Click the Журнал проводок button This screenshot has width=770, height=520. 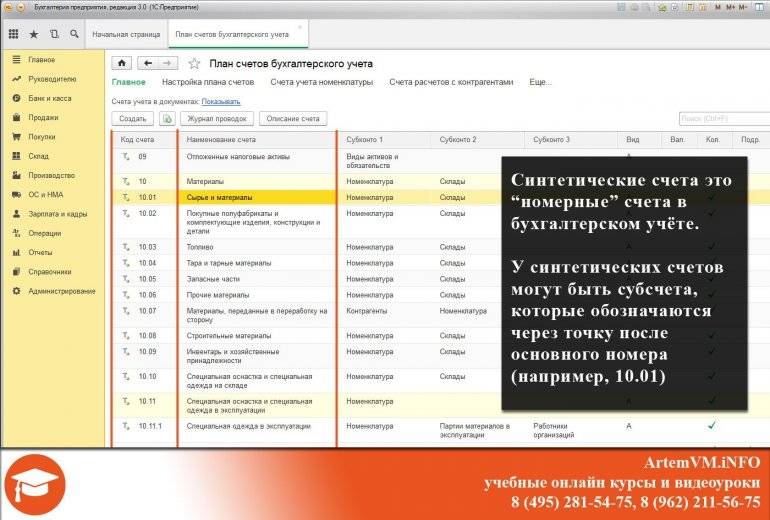point(217,119)
